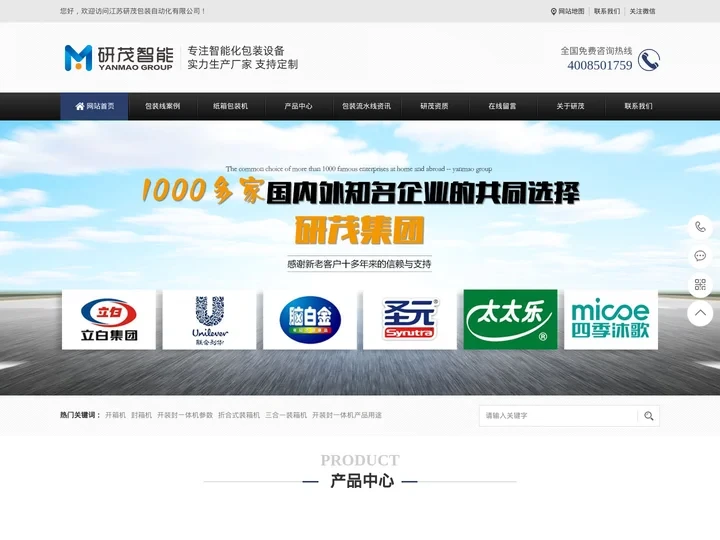Click the 开箱机 hot keyword link

[115, 415]
